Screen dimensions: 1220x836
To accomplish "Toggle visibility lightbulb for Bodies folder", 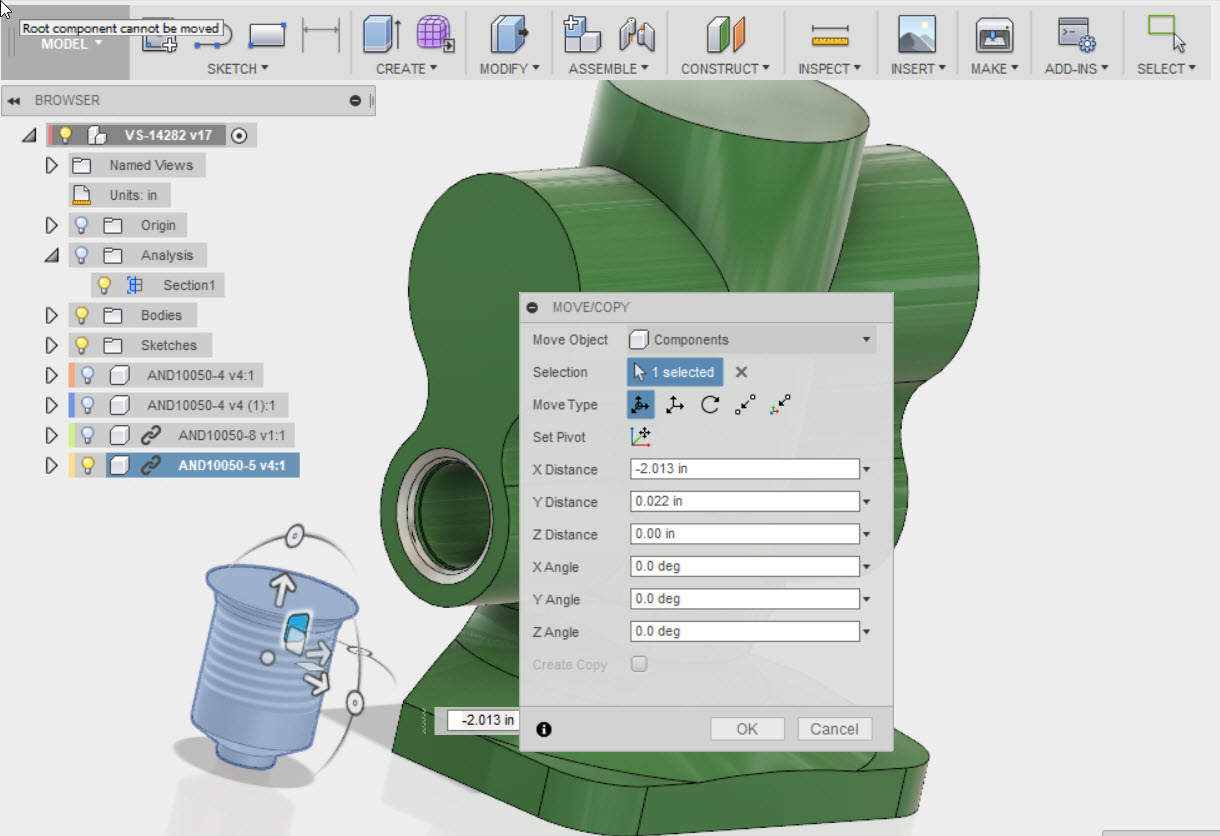I will click(x=81, y=315).
